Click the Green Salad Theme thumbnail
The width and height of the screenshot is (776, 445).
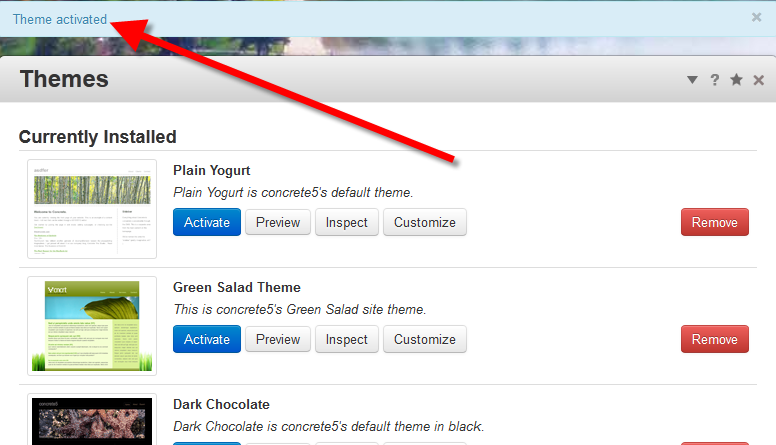coord(92,326)
